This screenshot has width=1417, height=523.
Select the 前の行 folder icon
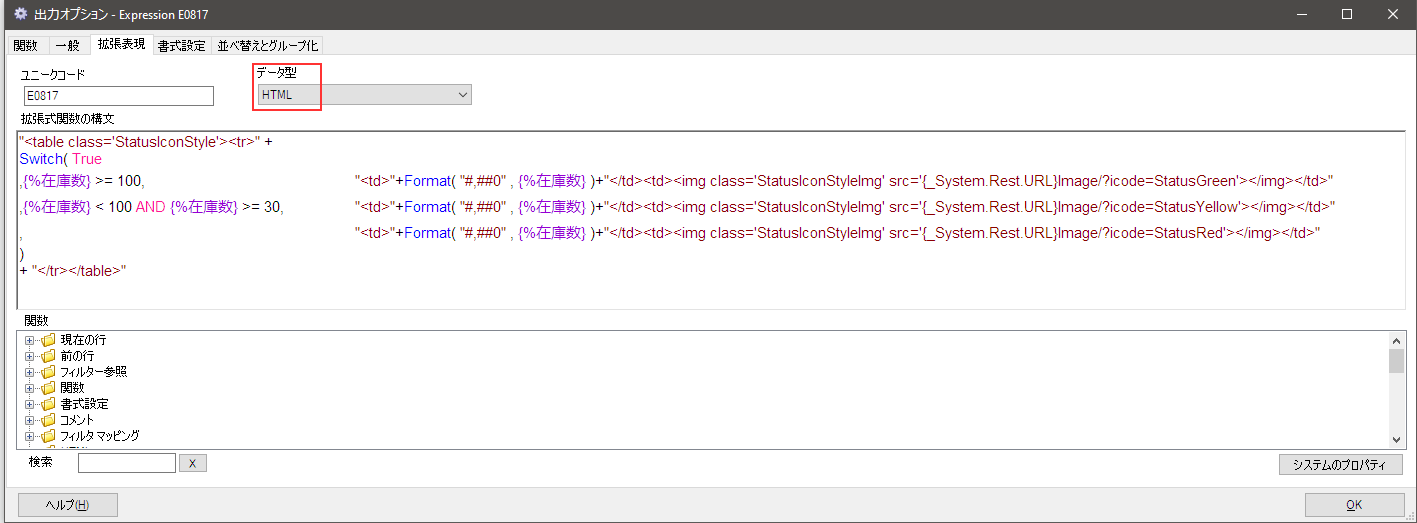point(48,356)
